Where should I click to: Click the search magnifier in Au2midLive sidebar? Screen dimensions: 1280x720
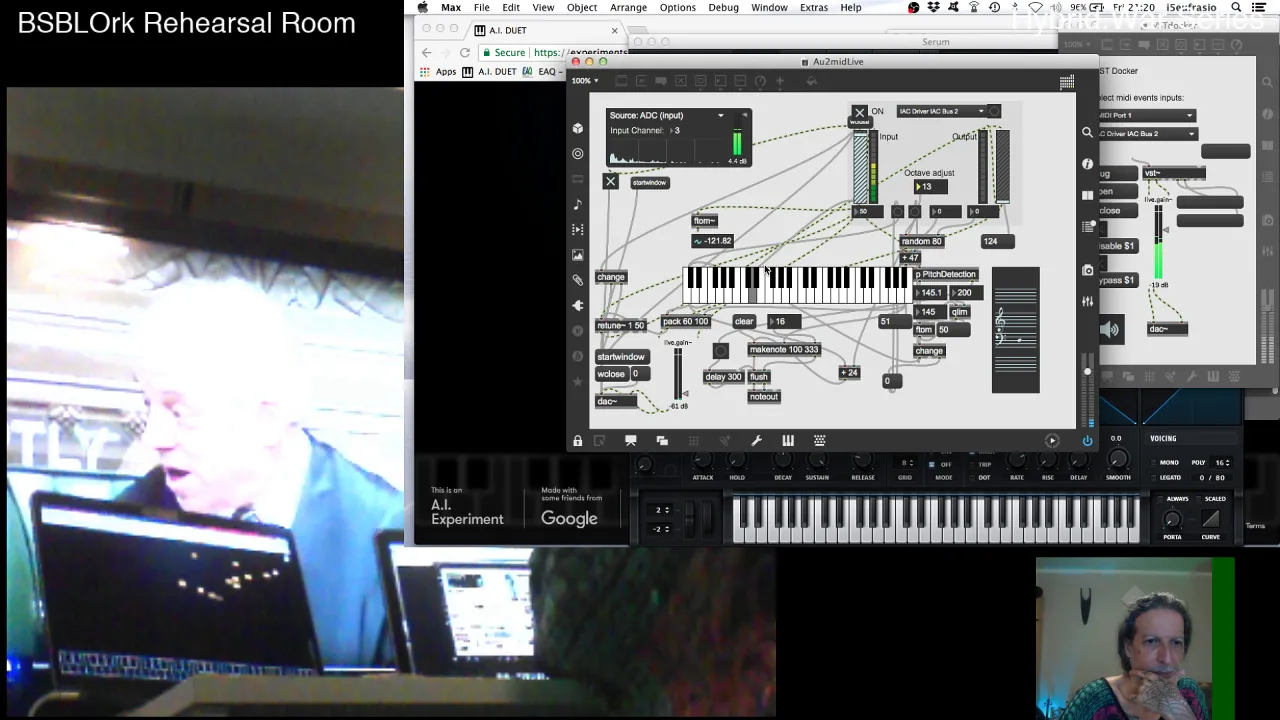[1087, 132]
